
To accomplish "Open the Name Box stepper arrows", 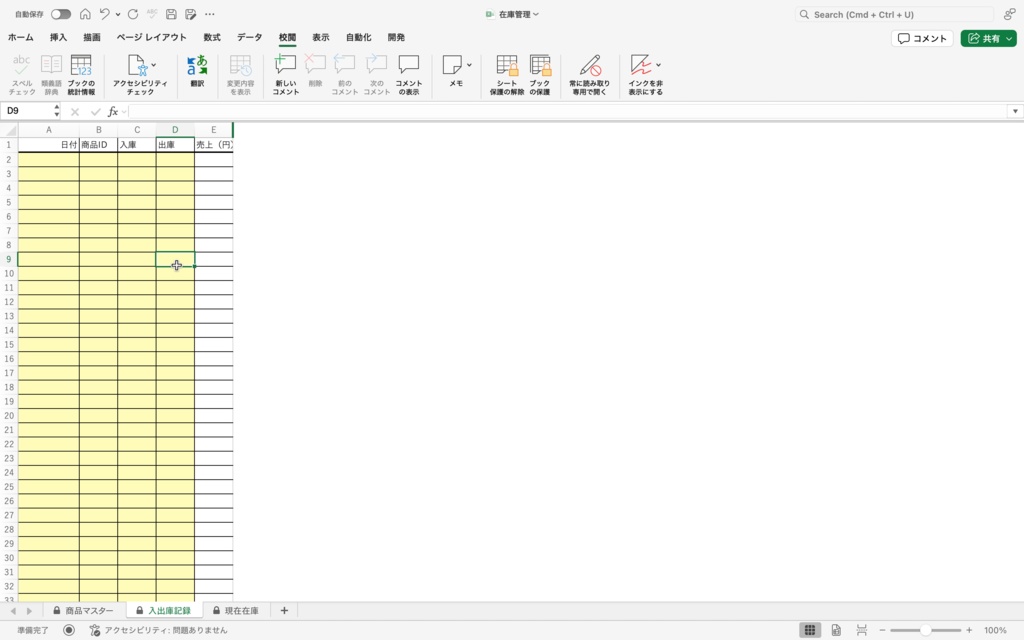I will tap(57, 111).
